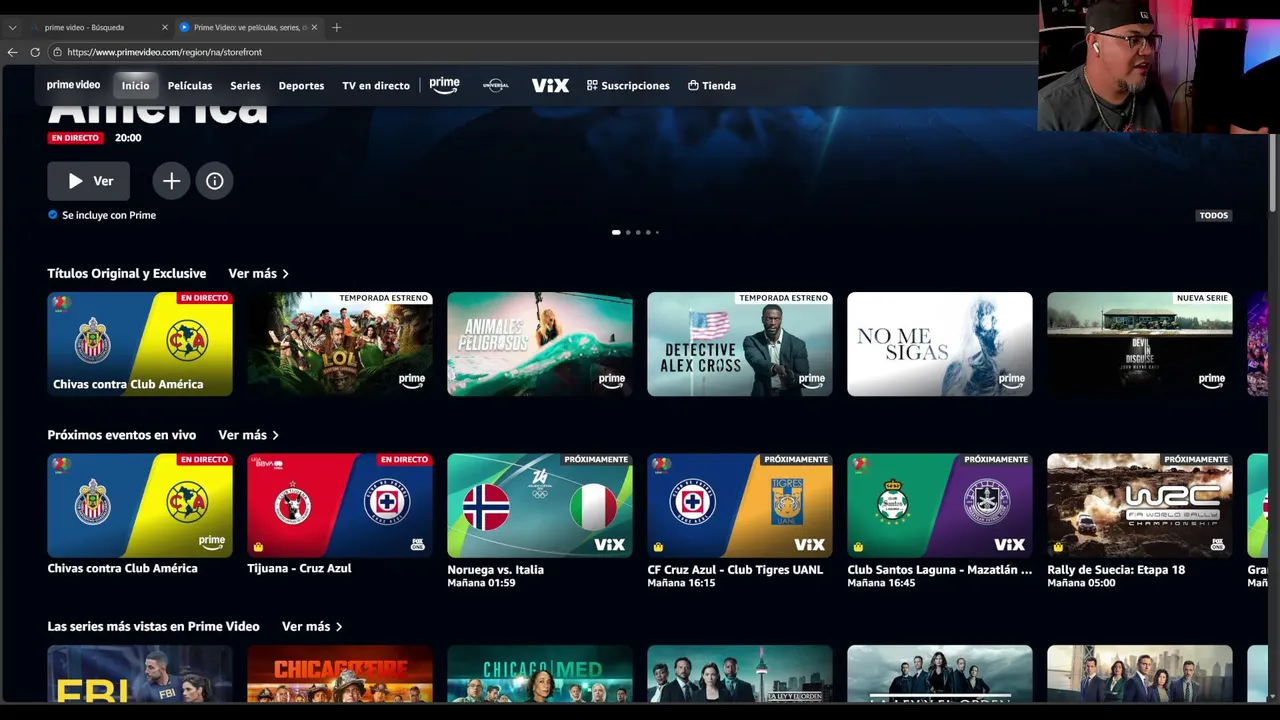1280x720 pixels.
Task: Reload the page with refresh icon
Action: 35,52
